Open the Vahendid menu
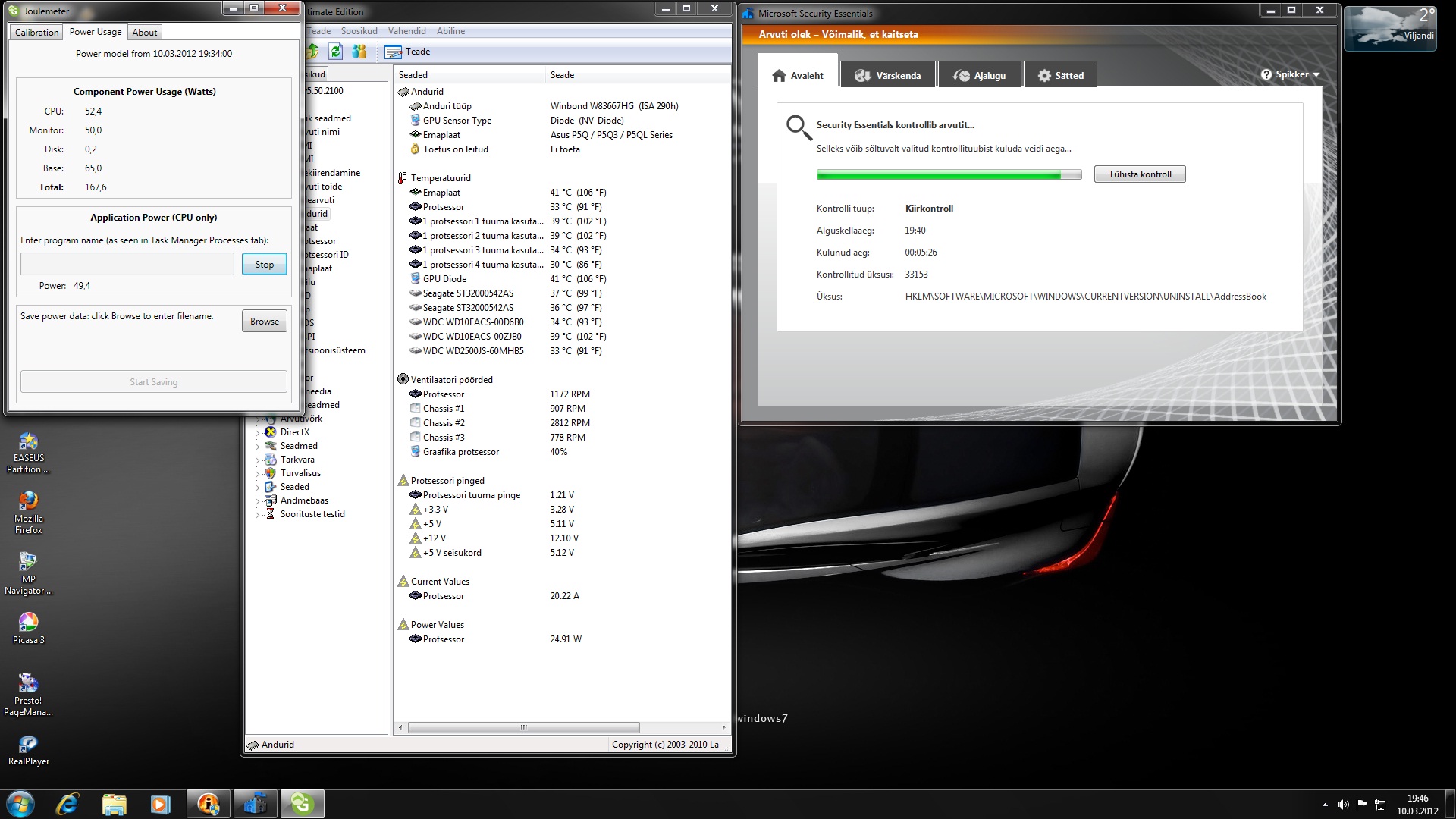The width and height of the screenshot is (1456, 819). click(406, 31)
